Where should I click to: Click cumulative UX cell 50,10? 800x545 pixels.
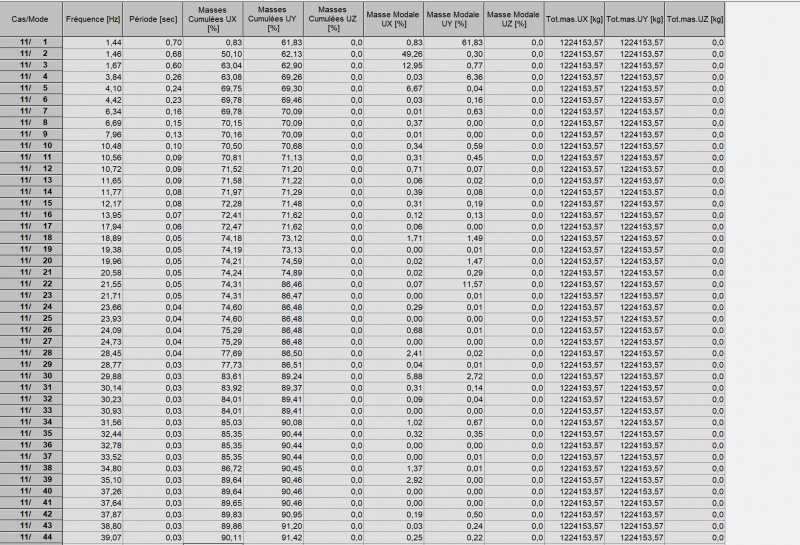click(x=213, y=54)
